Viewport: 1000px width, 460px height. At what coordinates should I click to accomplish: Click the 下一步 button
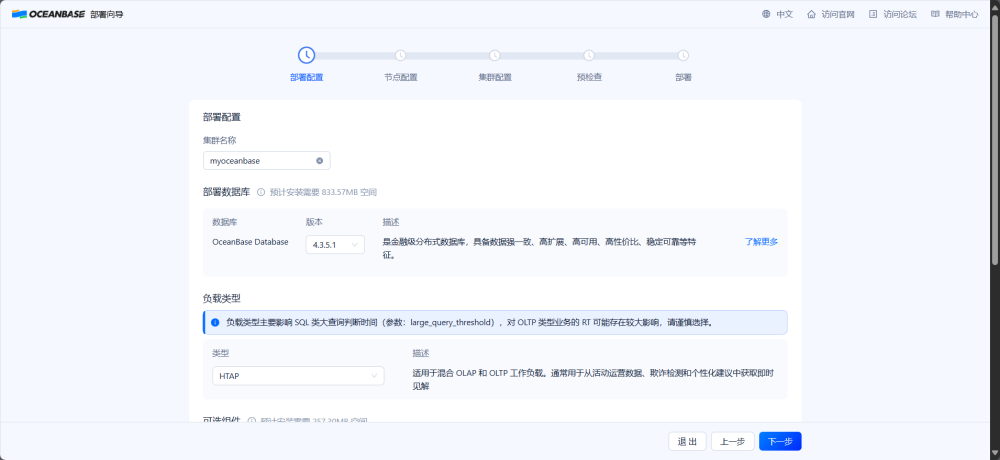pos(780,441)
